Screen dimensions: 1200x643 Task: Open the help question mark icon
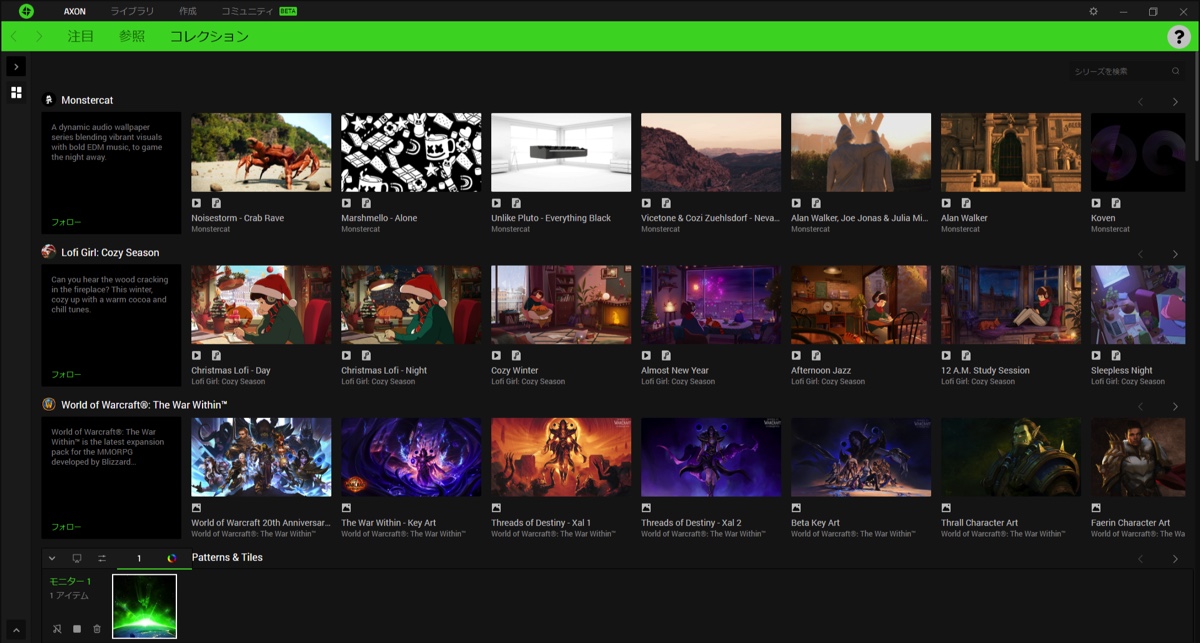[1178, 37]
